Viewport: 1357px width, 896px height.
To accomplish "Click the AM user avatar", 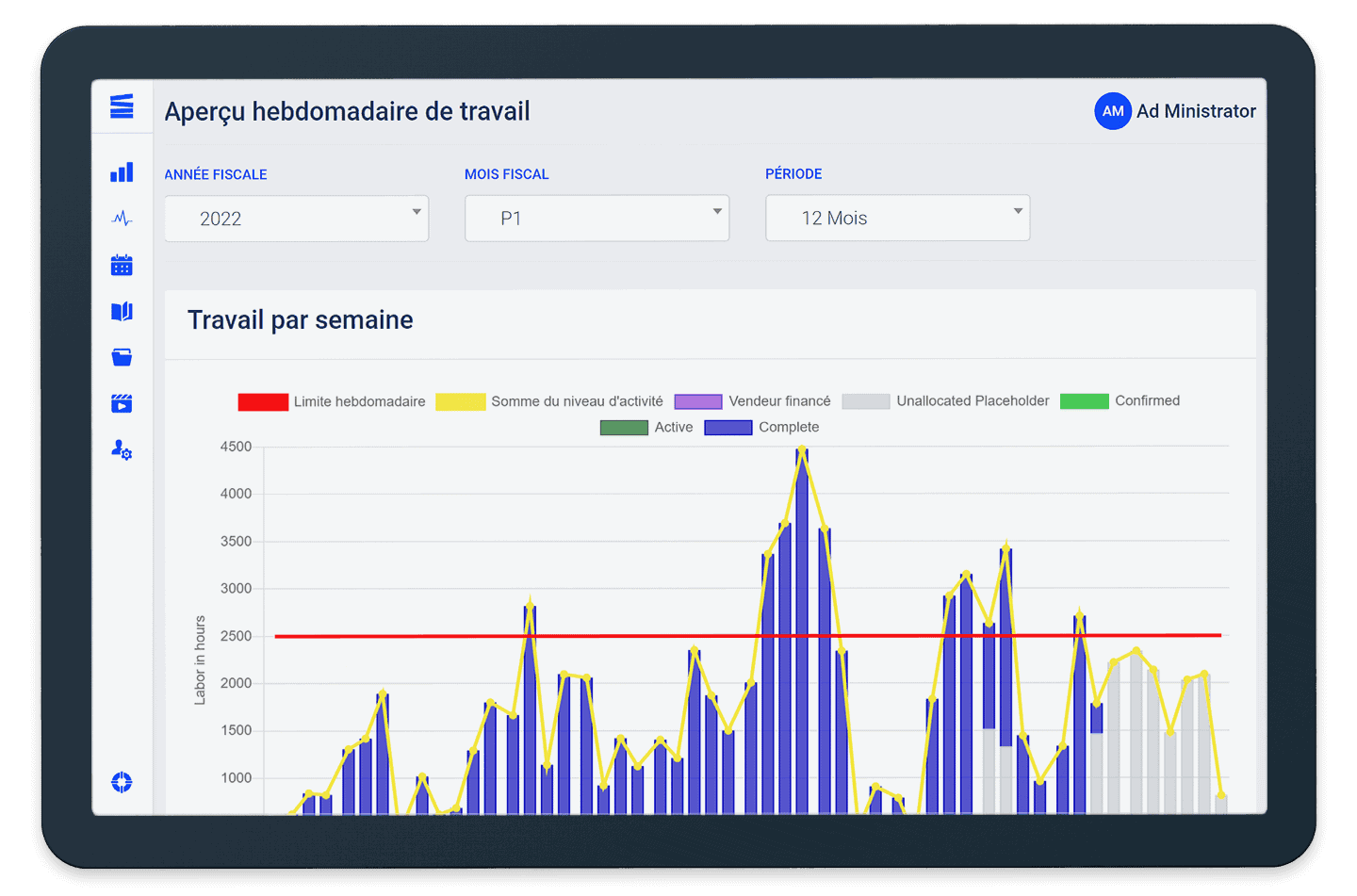I will 1112,111.
